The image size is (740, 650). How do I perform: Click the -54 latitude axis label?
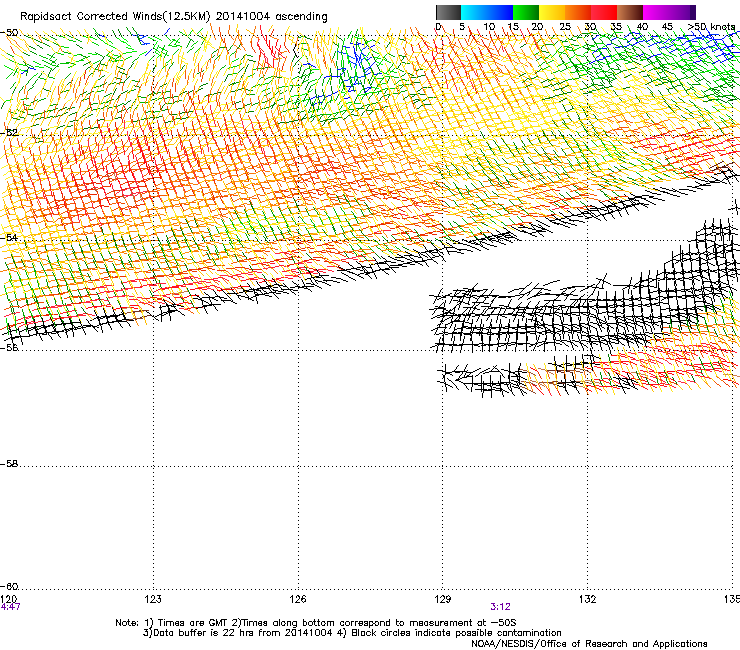coord(9,237)
